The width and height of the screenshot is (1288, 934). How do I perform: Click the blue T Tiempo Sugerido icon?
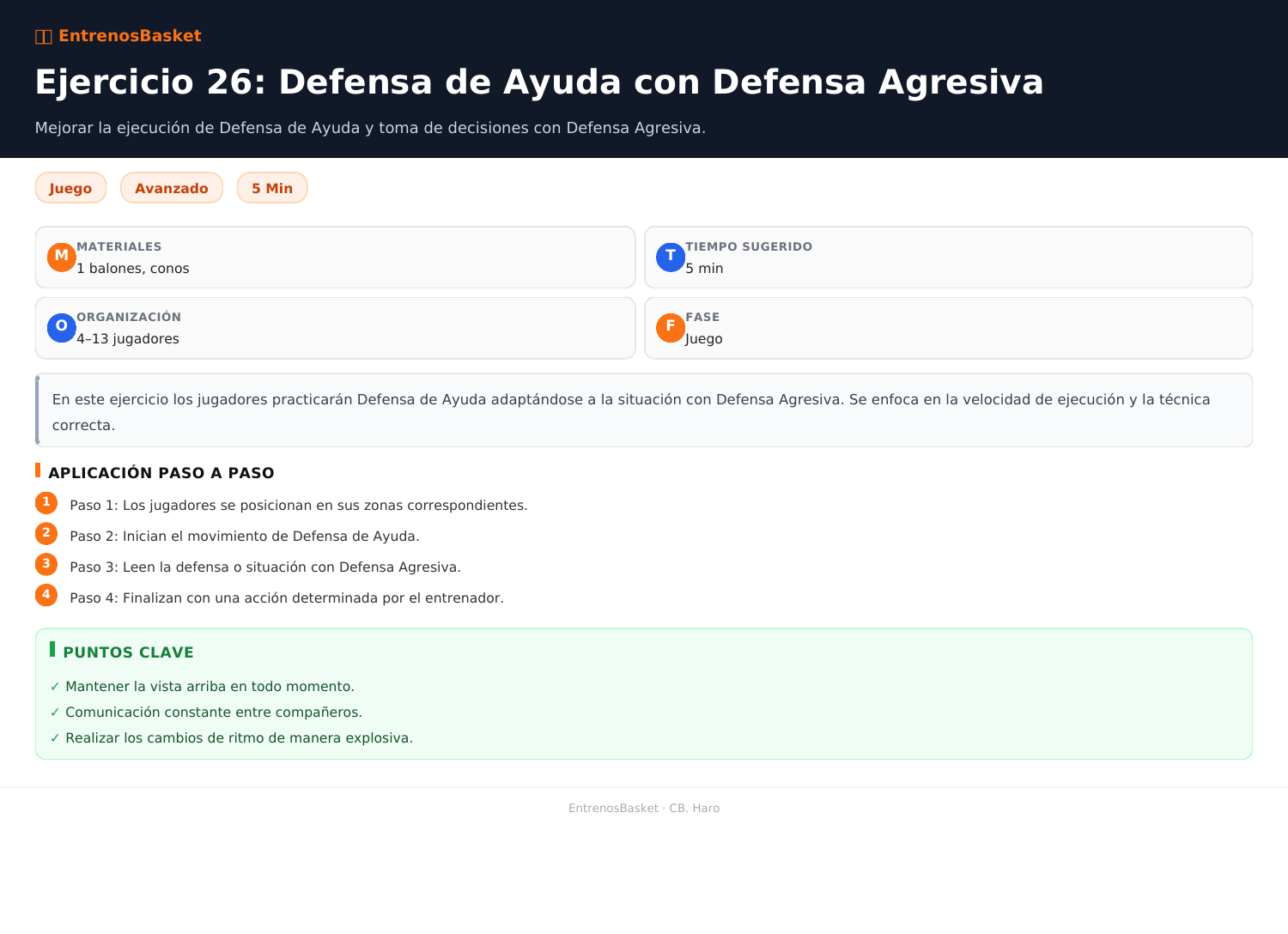click(x=671, y=258)
